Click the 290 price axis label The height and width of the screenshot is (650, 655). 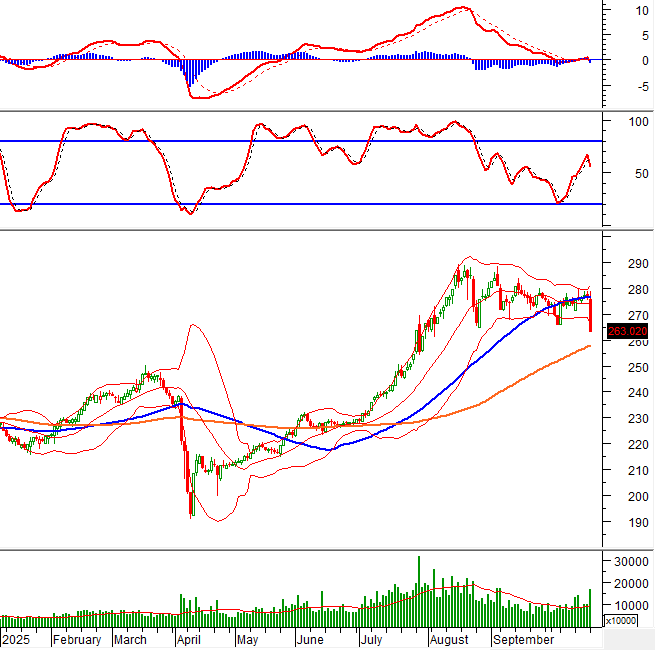click(629, 264)
